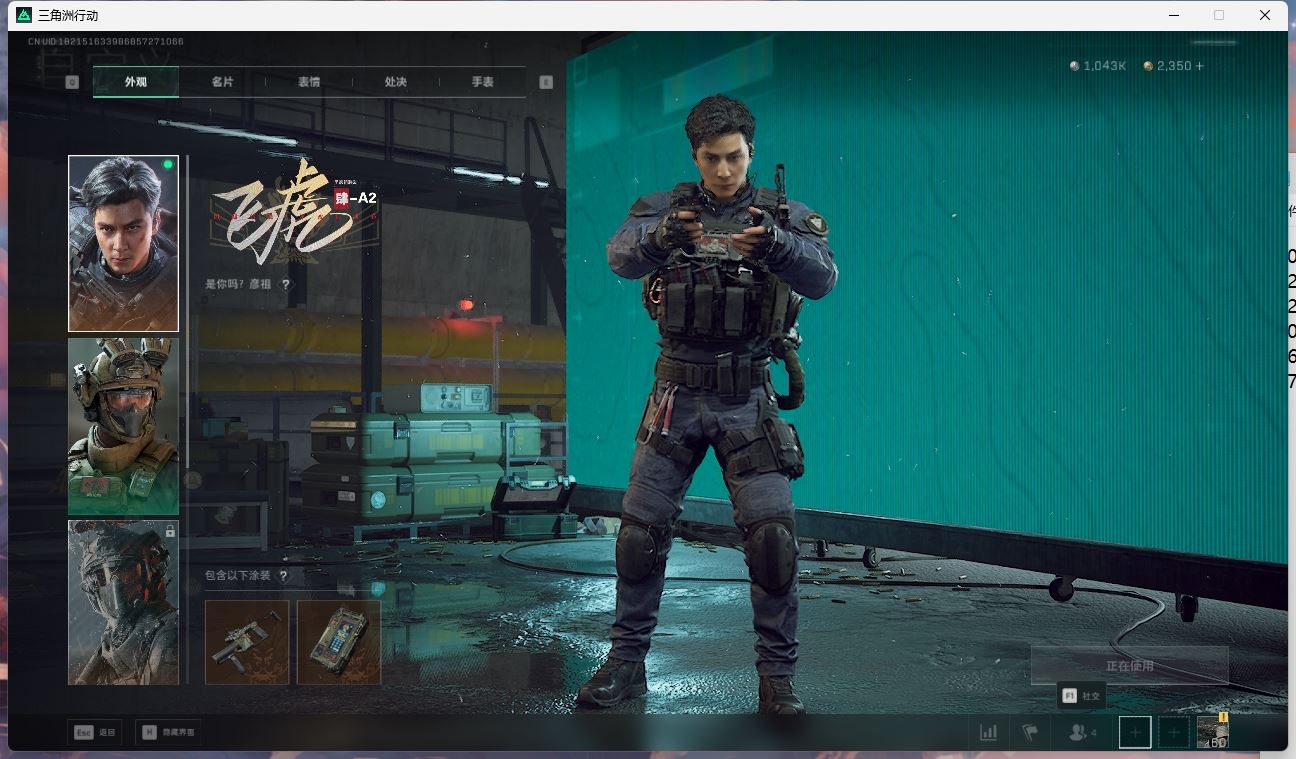Switch to the 表情 tab

click(309, 82)
